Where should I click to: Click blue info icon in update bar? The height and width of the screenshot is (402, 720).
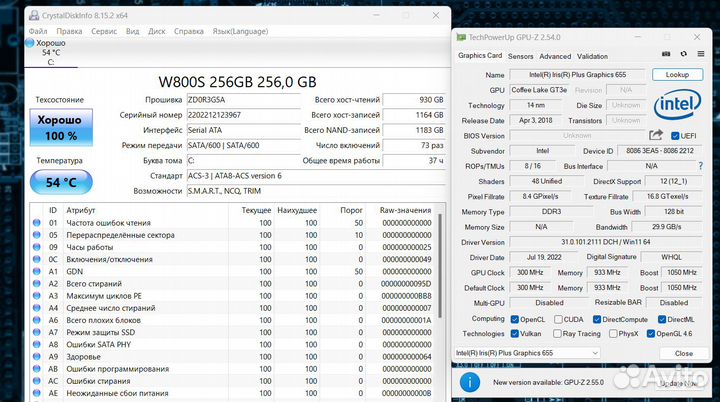(469, 382)
